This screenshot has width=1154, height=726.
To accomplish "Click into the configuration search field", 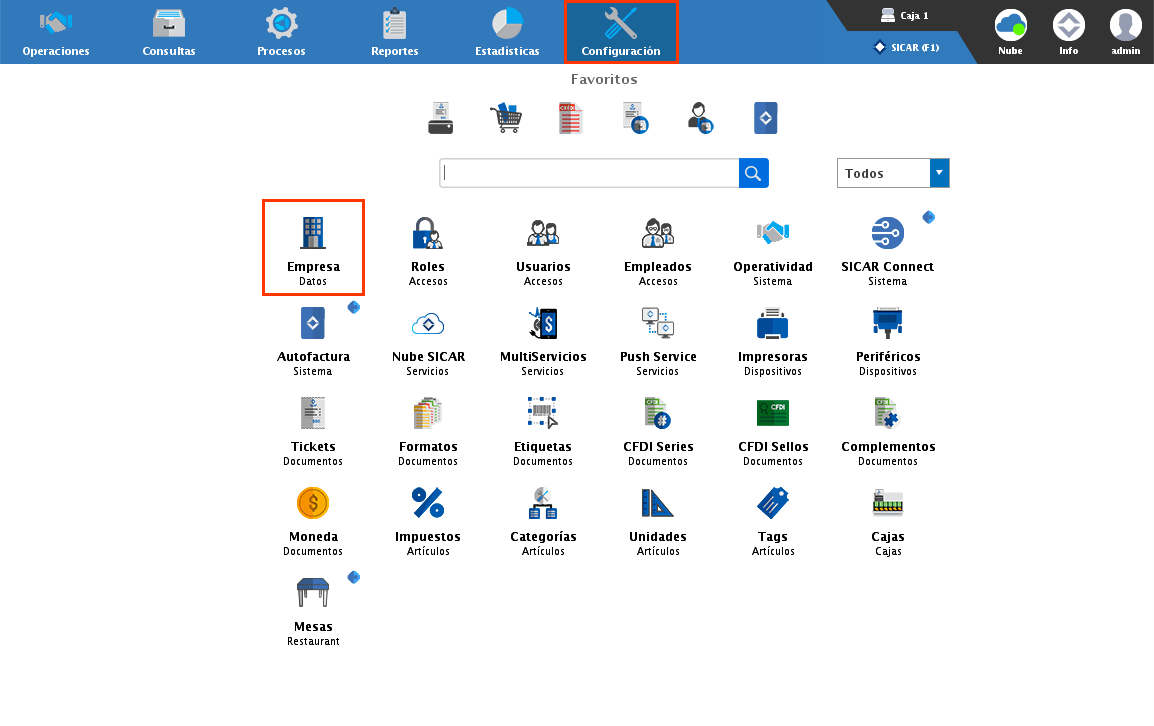I will click(x=590, y=173).
